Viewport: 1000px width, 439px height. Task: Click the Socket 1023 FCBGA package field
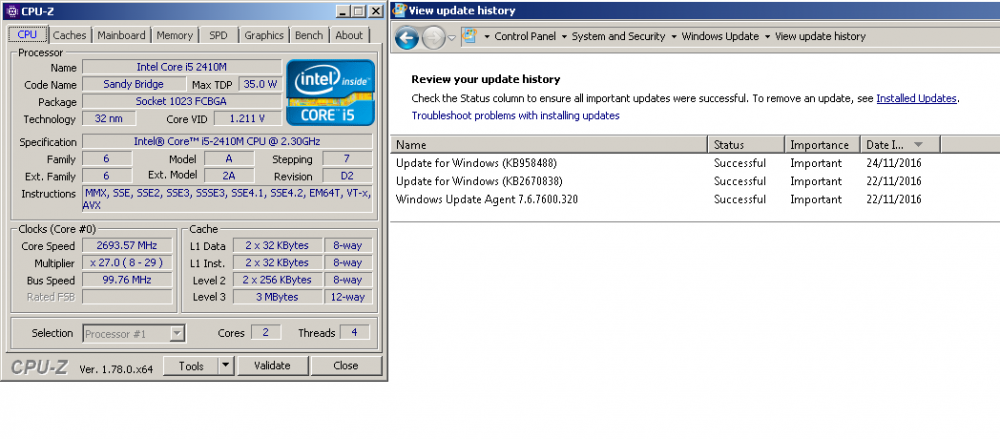coord(182,101)
